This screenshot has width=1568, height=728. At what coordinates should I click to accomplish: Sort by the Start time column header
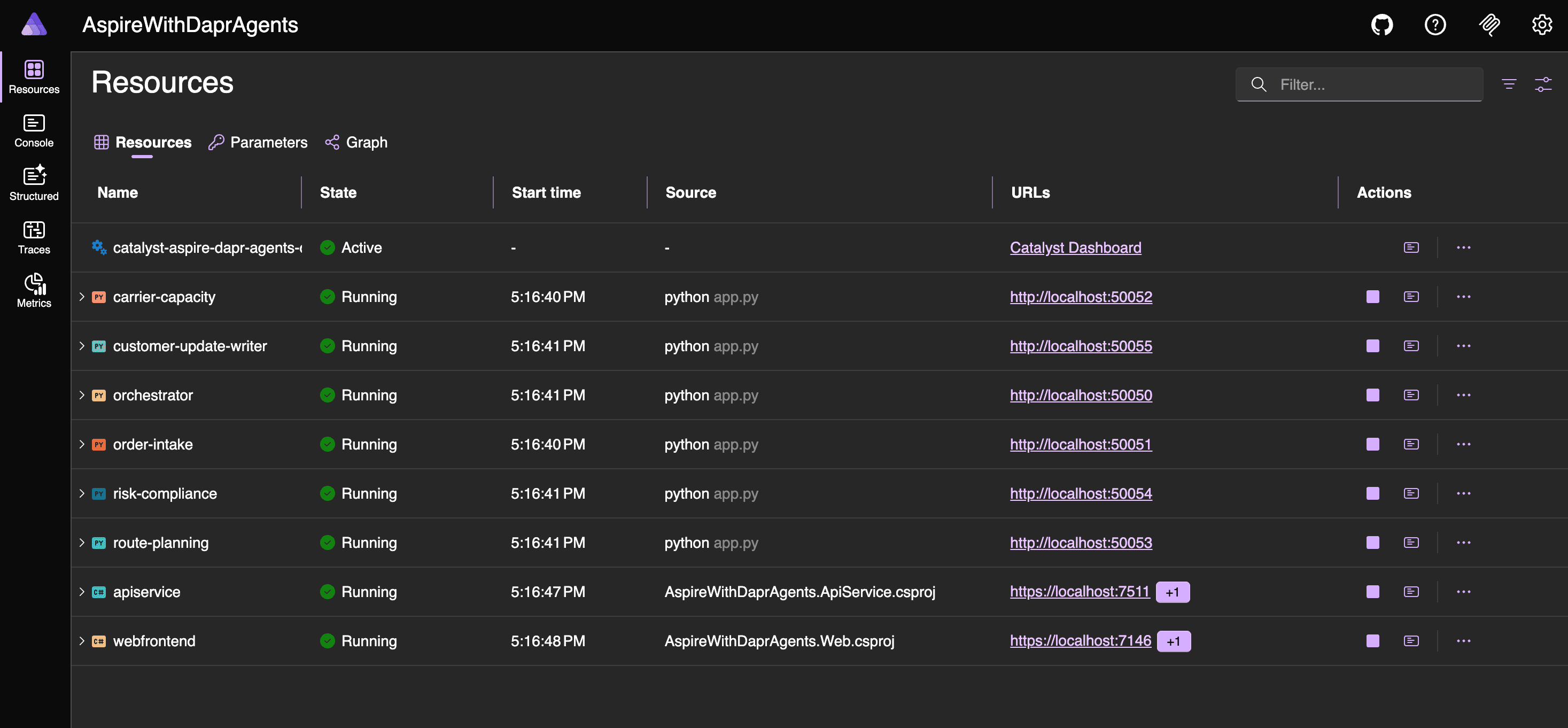pos(546,192)
